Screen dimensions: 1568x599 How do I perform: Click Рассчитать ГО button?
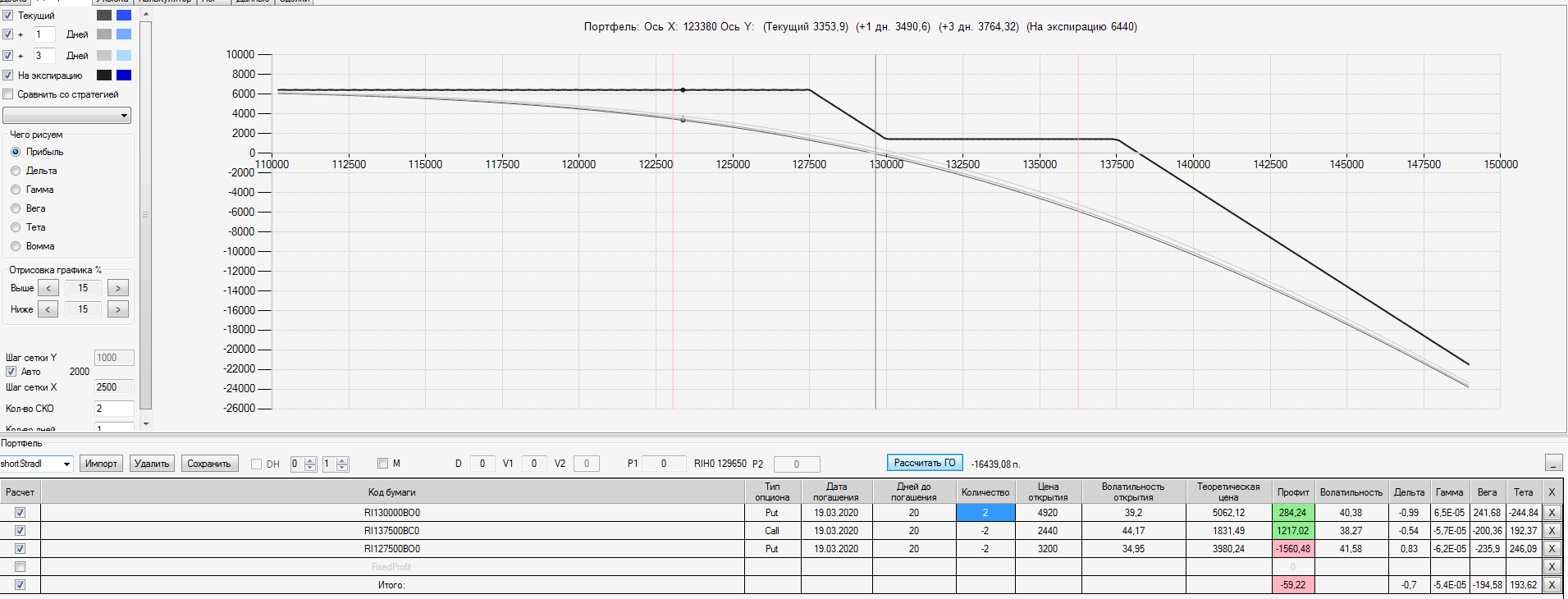click(x=925, y=463)
